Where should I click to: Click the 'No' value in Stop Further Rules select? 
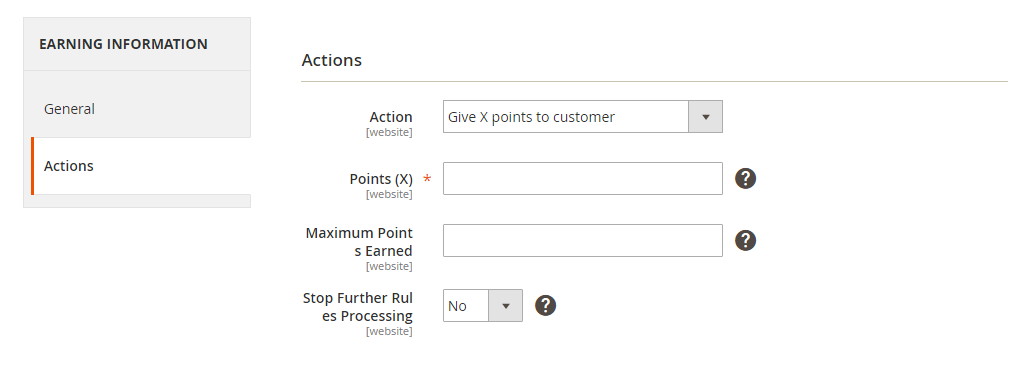[x=458, y=306]
